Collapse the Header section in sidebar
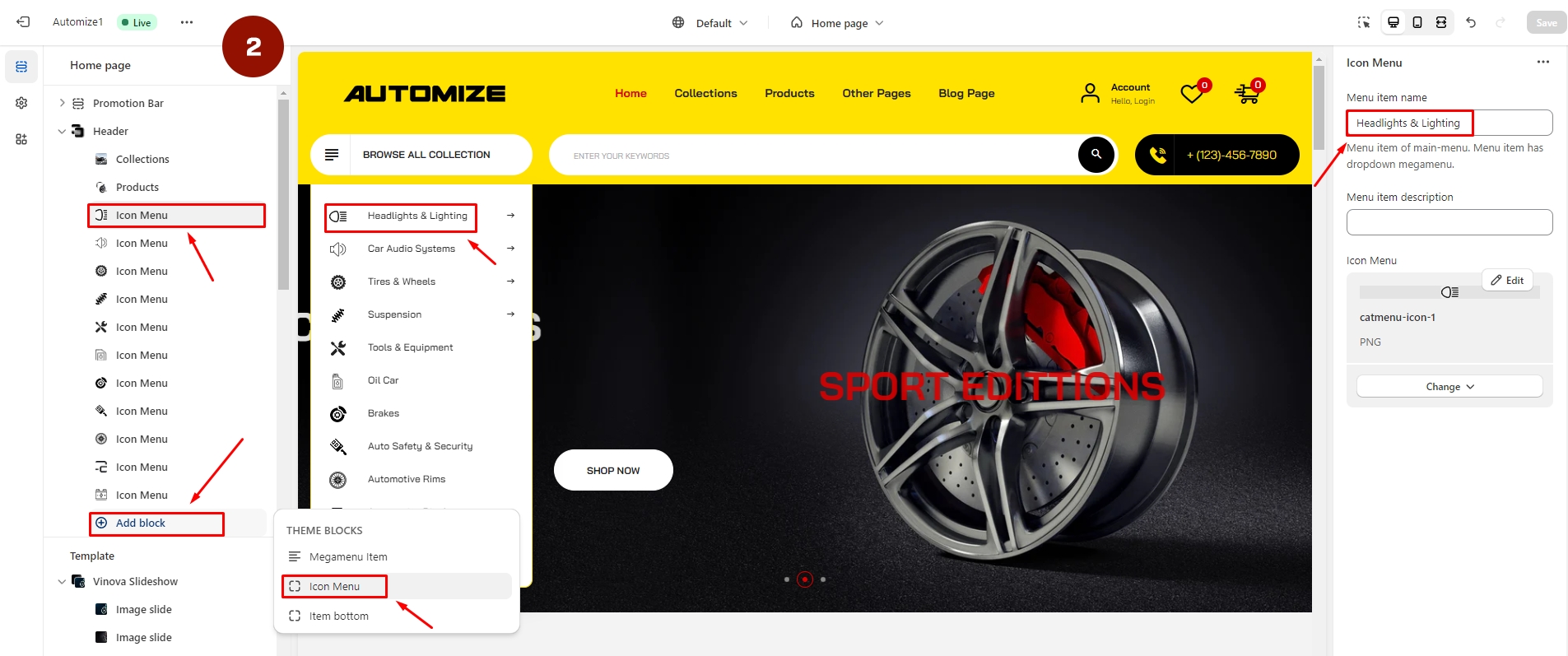 coord(62,131)
